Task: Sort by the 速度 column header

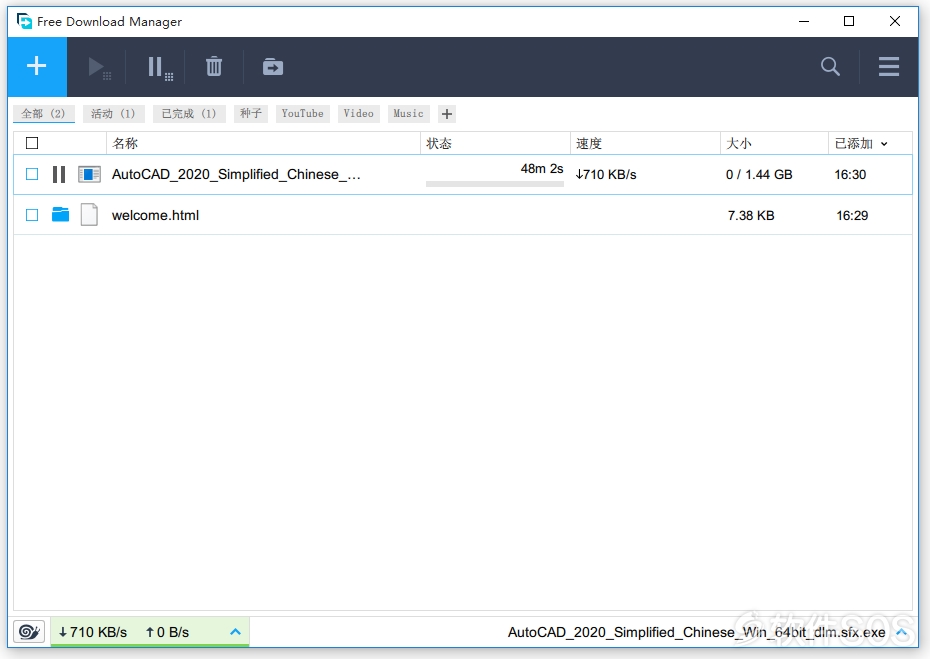Action: pos(645,144)
